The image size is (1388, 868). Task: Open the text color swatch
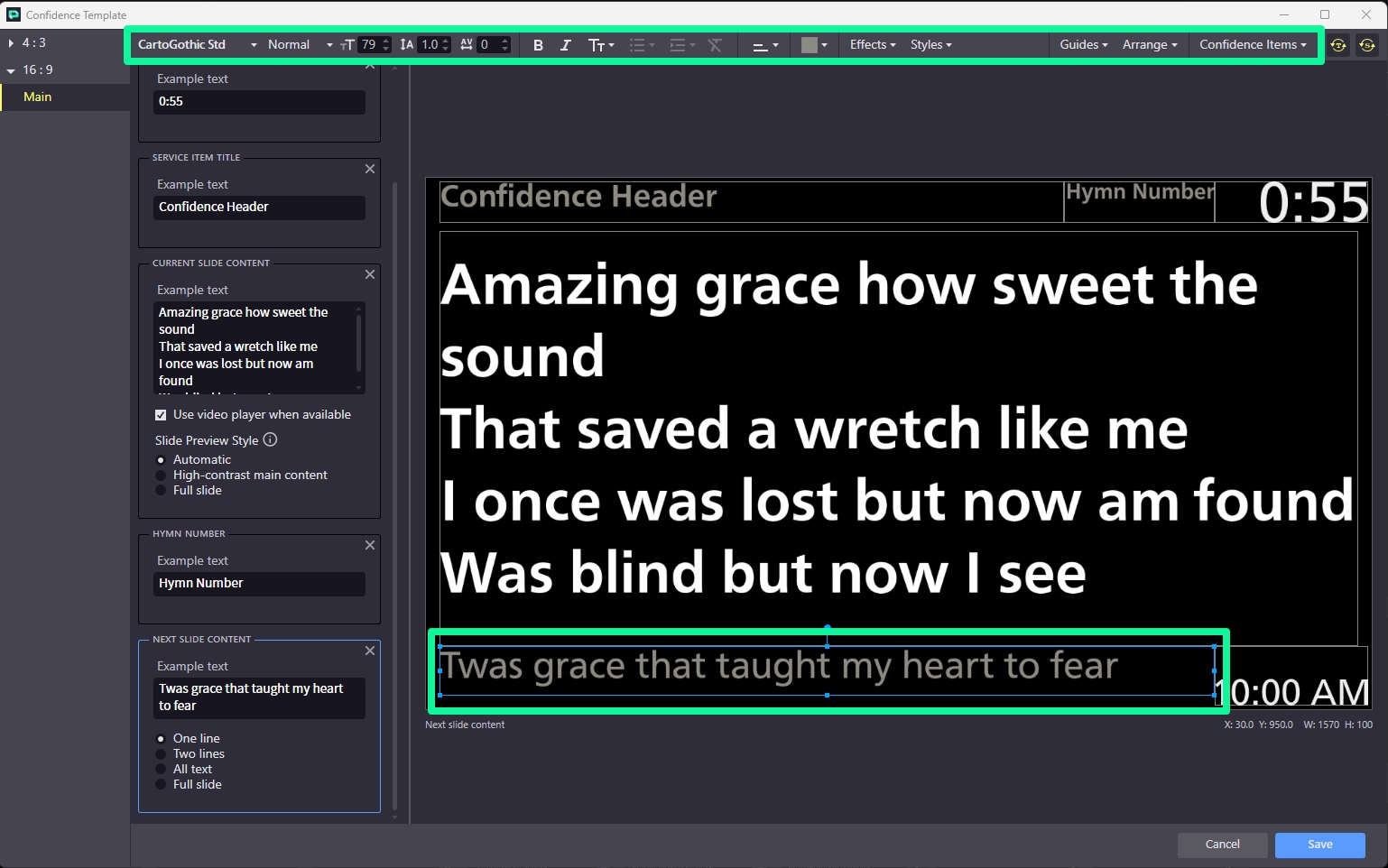813,45
